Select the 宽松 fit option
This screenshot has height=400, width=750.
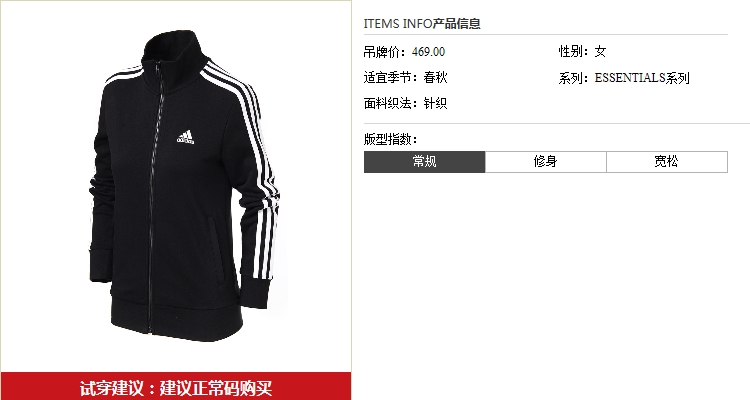[x=667, y=162]
